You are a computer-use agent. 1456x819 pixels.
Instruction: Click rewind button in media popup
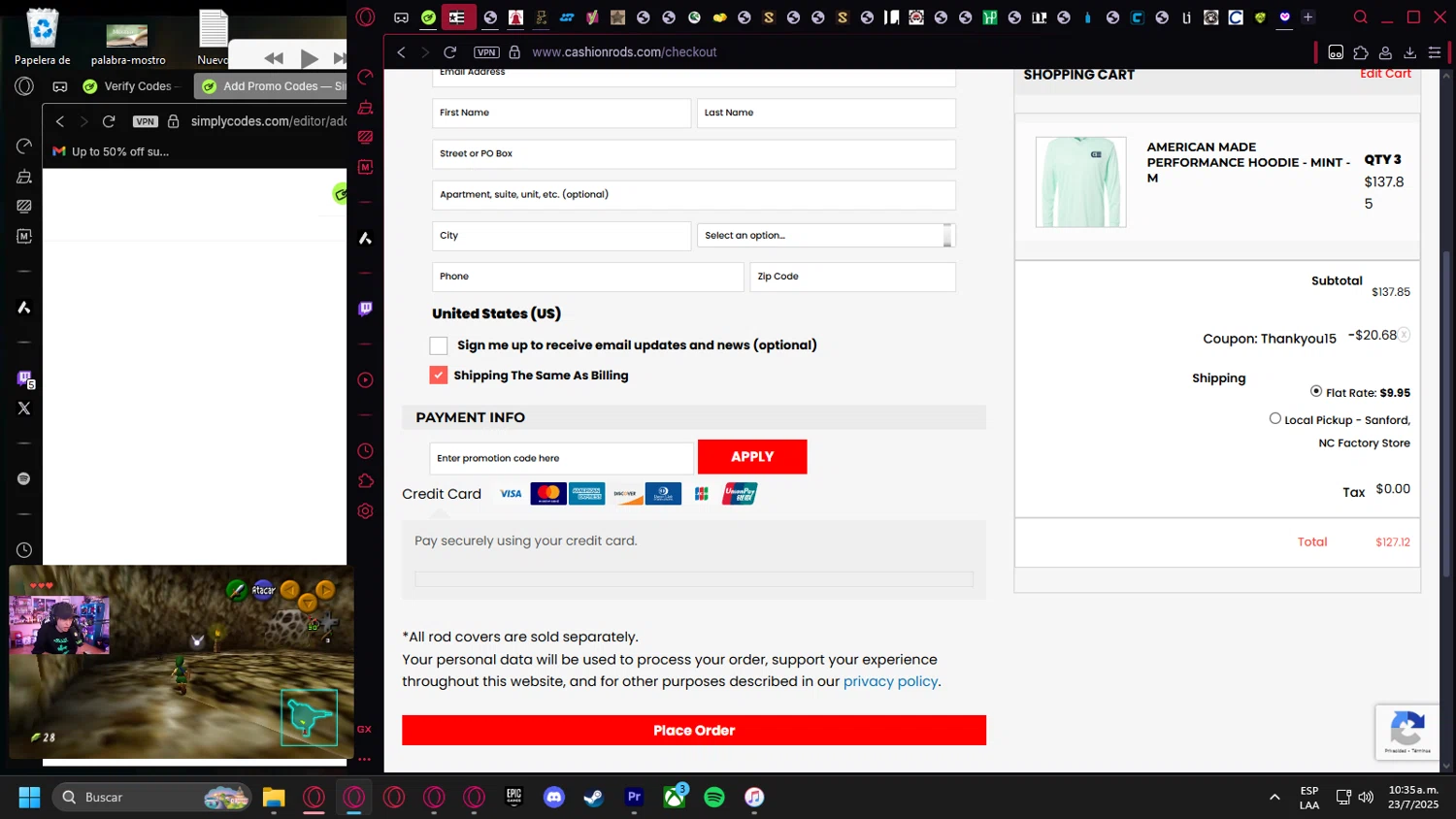[x=274, y=59]
